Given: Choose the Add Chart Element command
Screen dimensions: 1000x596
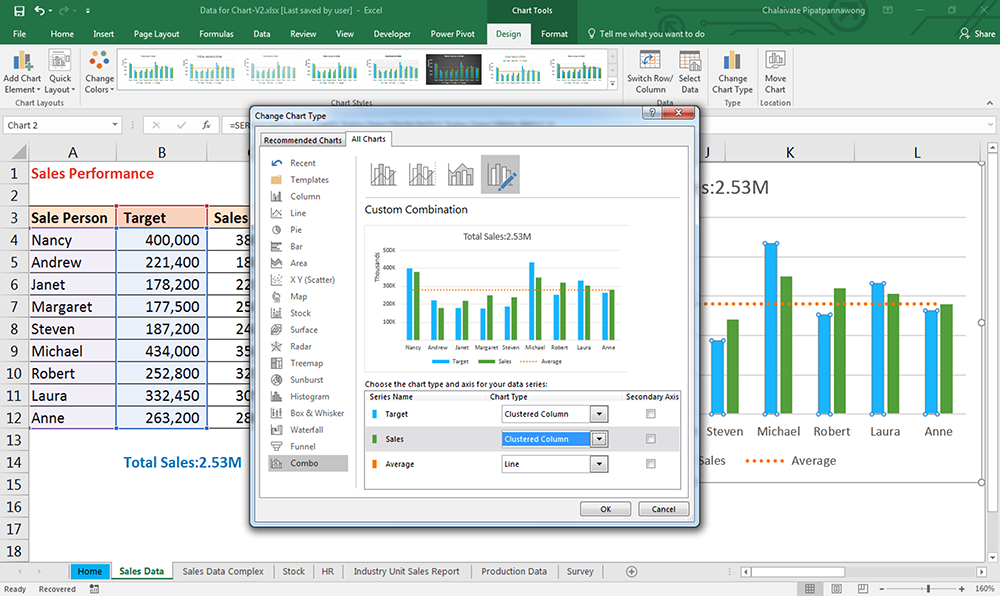Looking at the screenshot, I should point(21,74).
